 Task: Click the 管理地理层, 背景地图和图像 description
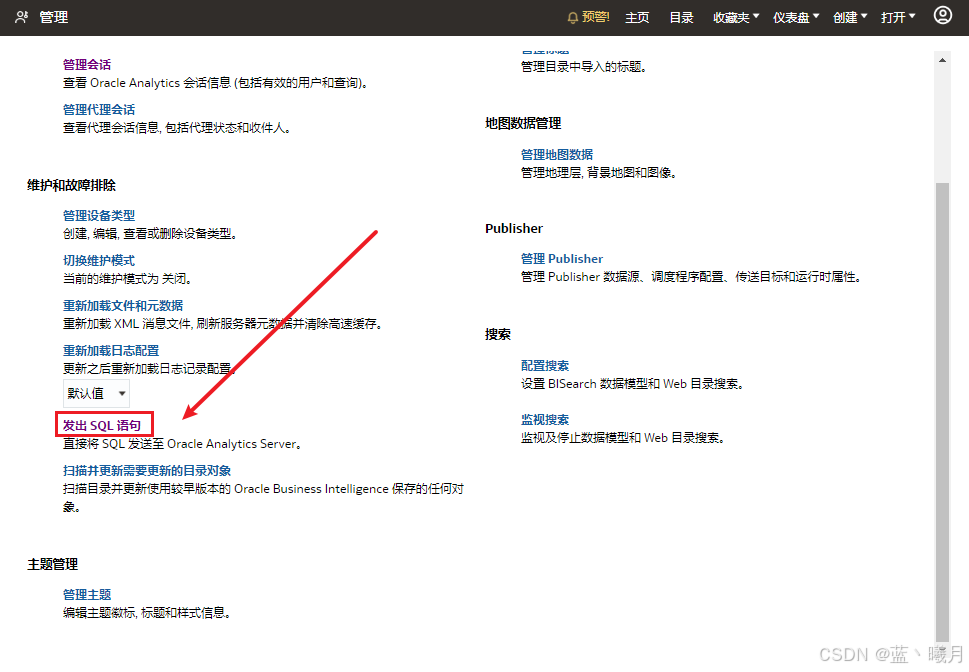[x=598, y=172]
